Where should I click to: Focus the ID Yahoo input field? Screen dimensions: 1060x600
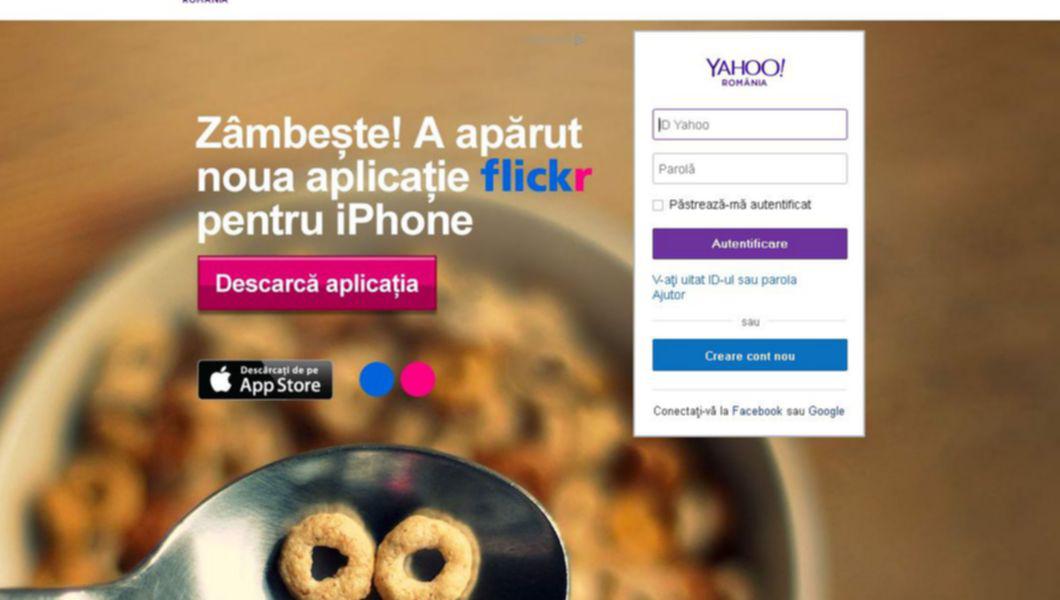(750, 124)
